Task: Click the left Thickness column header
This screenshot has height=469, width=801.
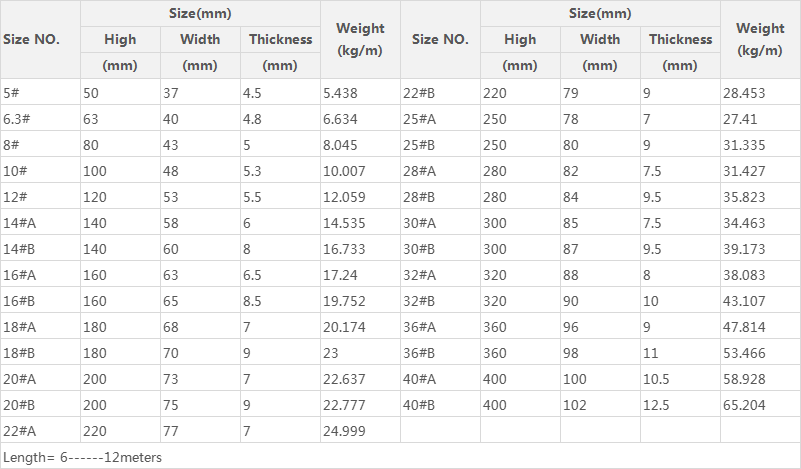Action: point(280,40)
